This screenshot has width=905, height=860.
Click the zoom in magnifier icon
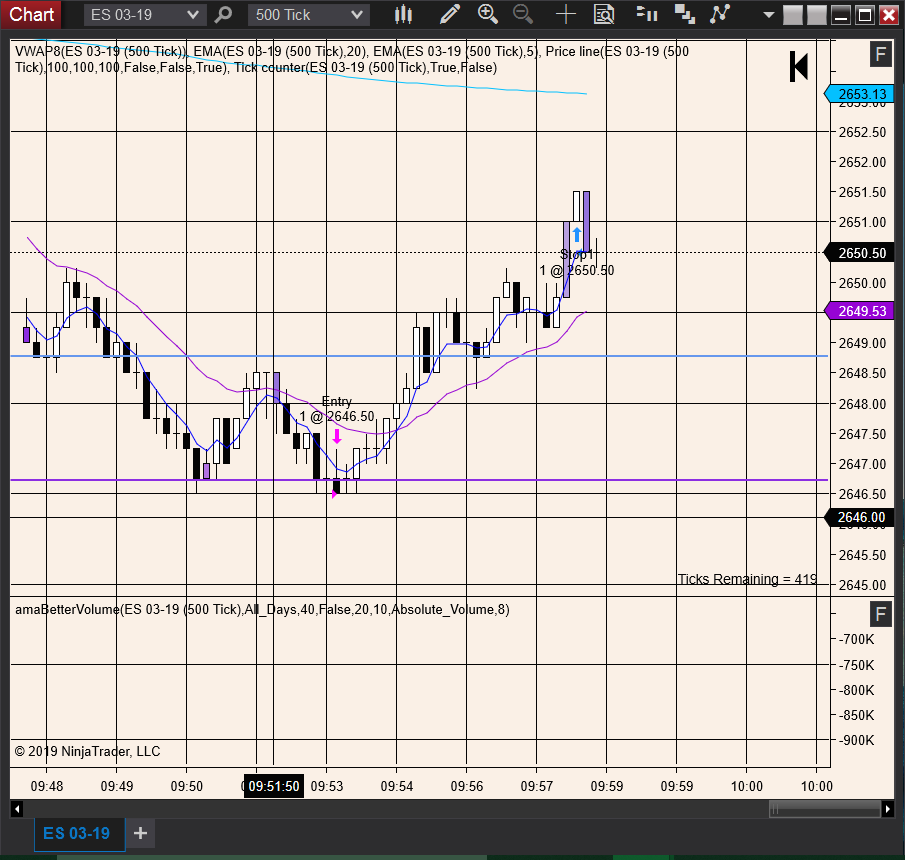tap(488, 14)
